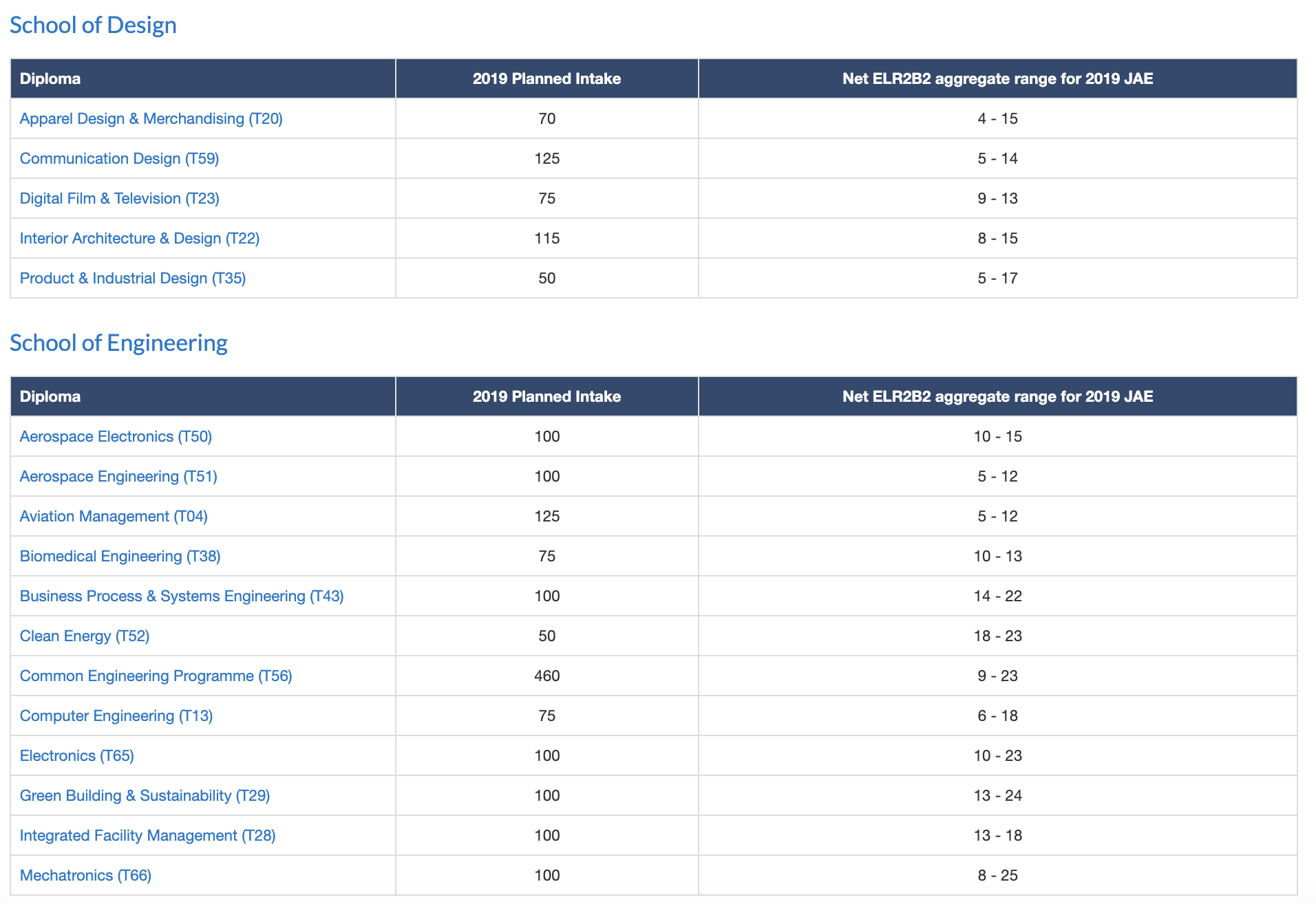Viewport: 1316px width, 904px height.
Task: Open Interior Architecture & Design (T22)
Action: 139,239
